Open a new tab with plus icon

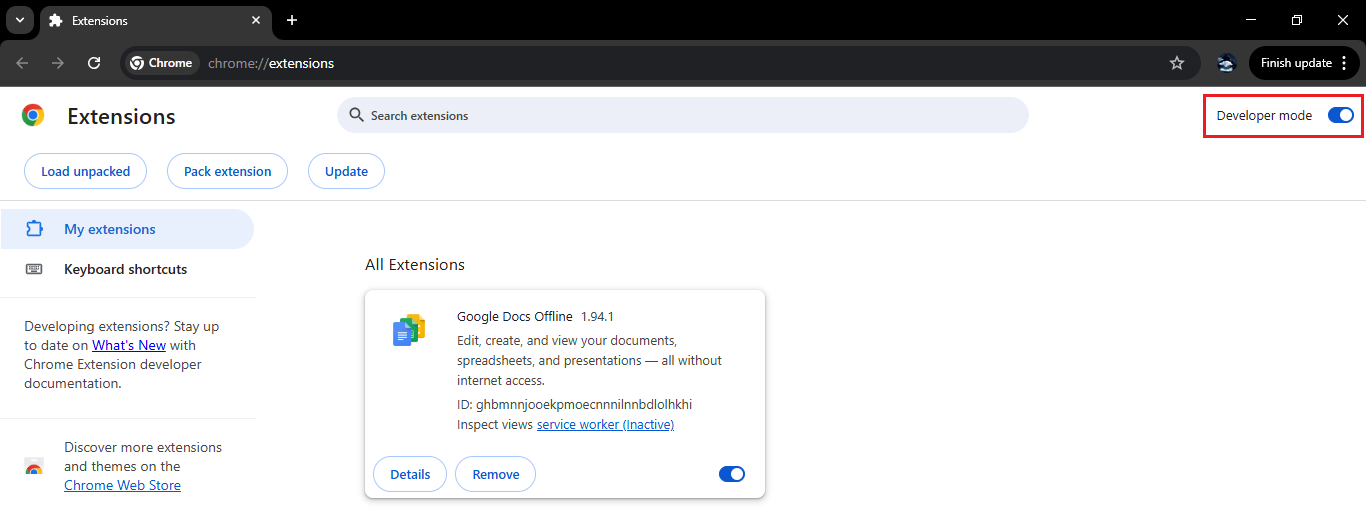(292, 20)
